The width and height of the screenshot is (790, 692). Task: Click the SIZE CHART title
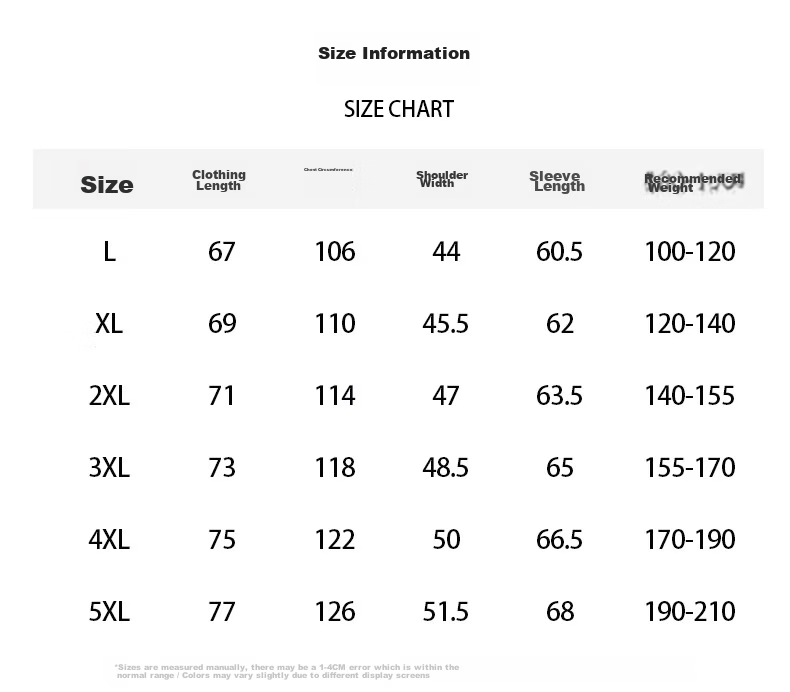[x=399, y=109]
